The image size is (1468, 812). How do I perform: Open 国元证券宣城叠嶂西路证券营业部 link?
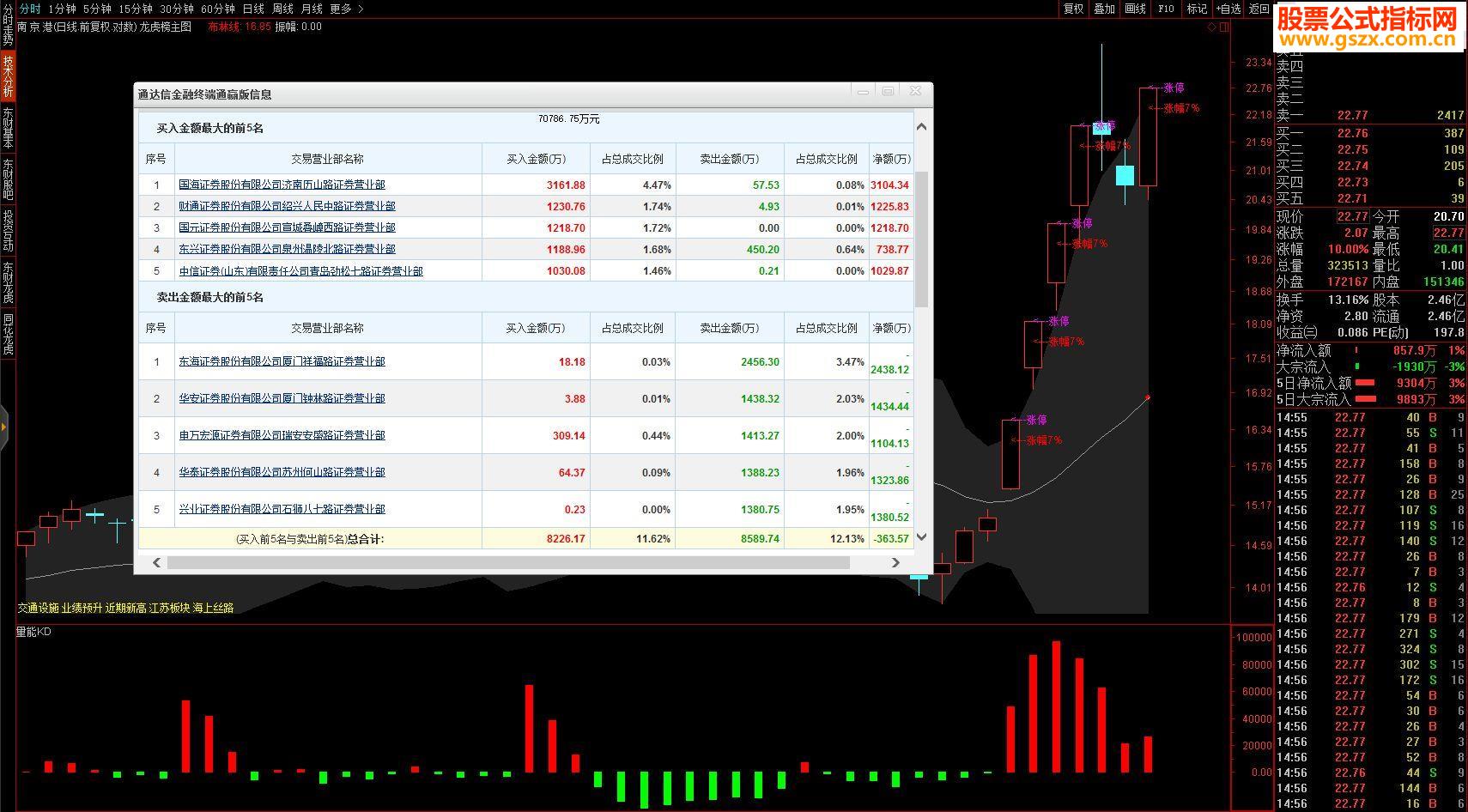(x=287, y=227)
